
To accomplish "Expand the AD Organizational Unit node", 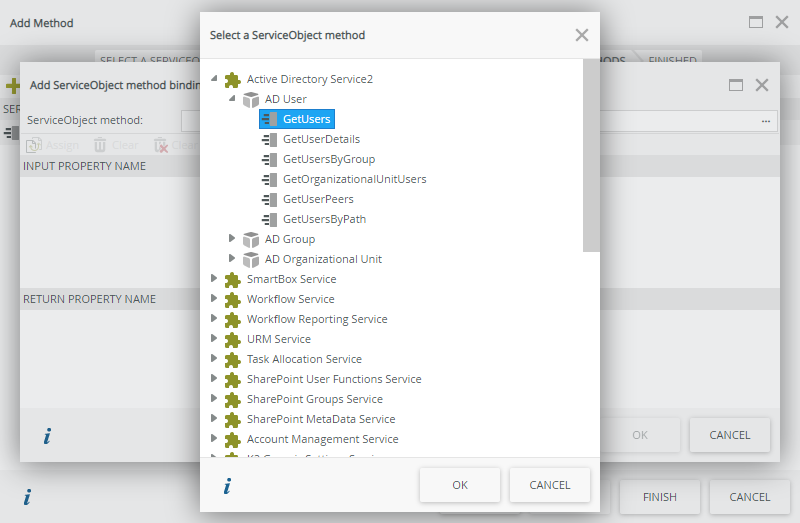I will [232, 259].
